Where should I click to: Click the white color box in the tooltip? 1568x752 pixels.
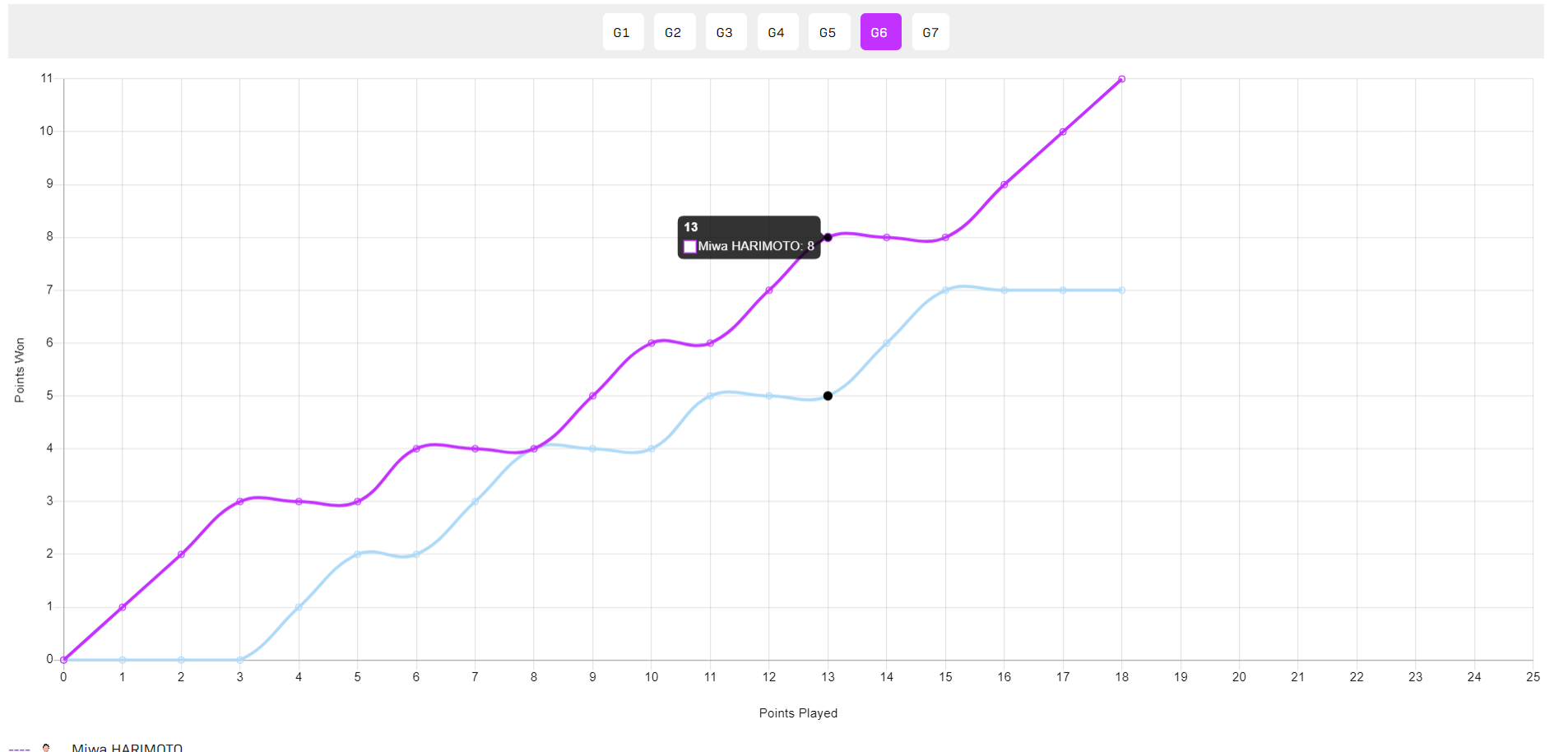click(x=690, y=247)
